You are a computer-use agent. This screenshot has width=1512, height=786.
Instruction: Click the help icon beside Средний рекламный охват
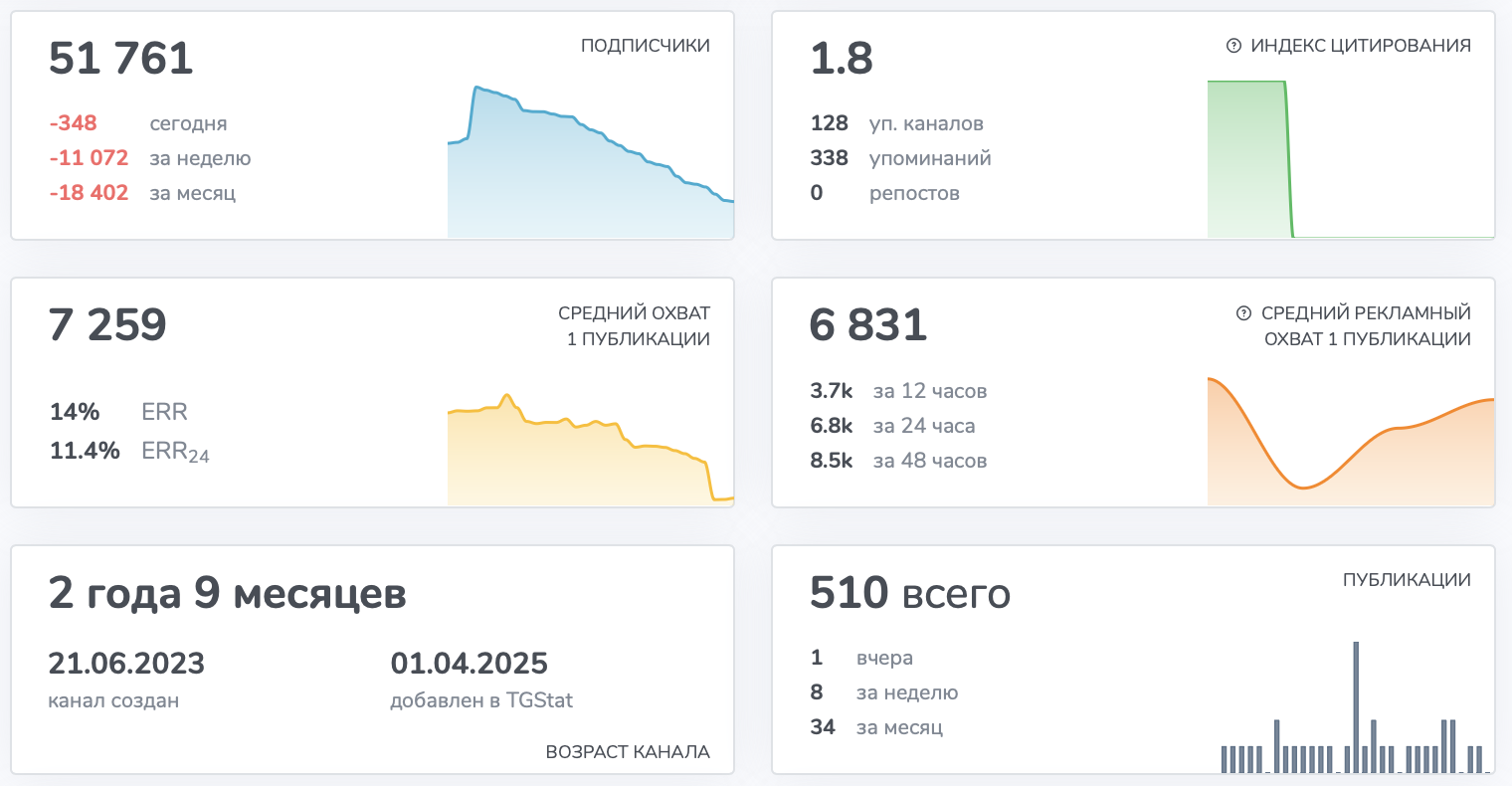(x=1243, y=313)
